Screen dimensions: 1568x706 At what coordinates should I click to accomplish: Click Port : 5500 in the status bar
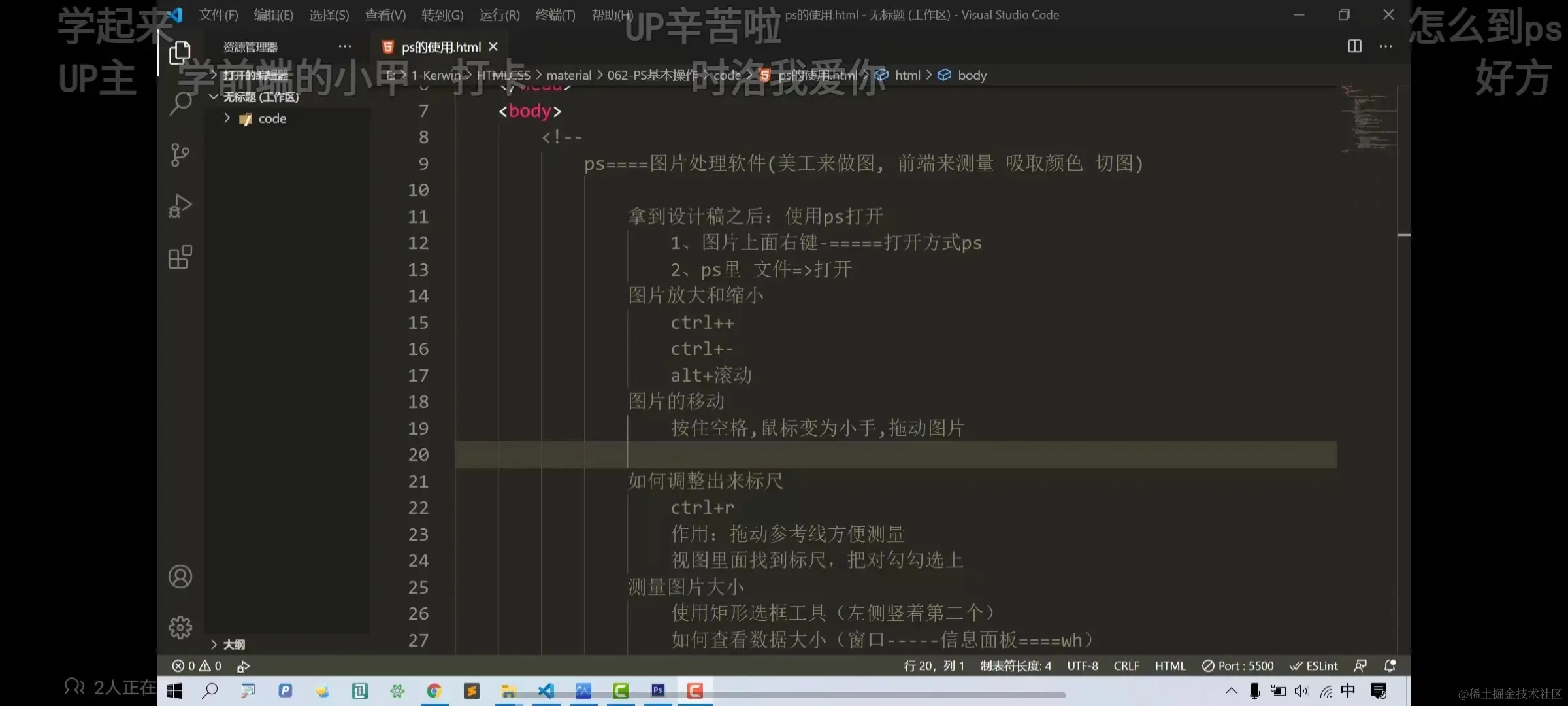1237,665
